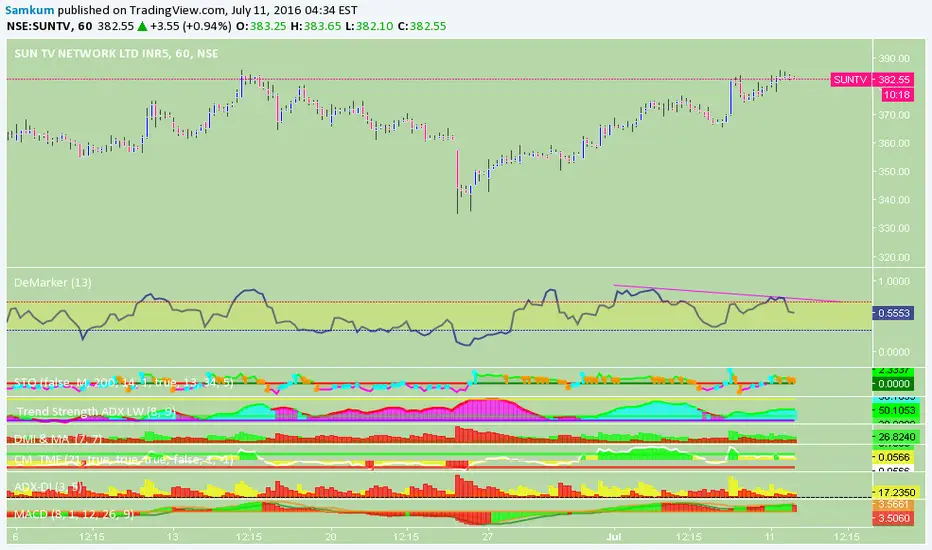This screenshot has width=932, height=550.
Task: Click the DeMarker 1.0000 axis label
Action: [x=894, y=281]
